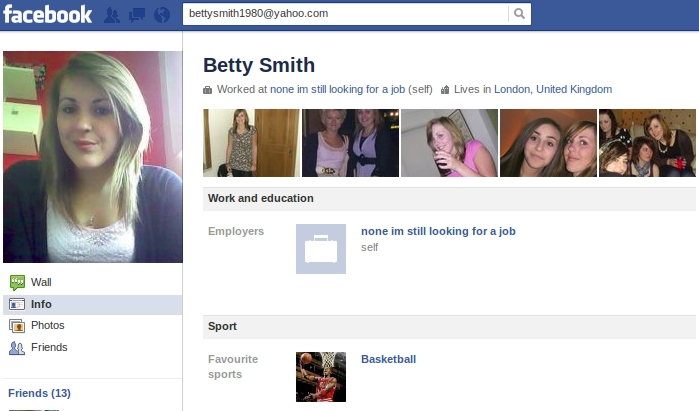This screenshot has height=411, width=699.
Task: Open first photo of woman by wooden door
Action: [x=251, y=143]
